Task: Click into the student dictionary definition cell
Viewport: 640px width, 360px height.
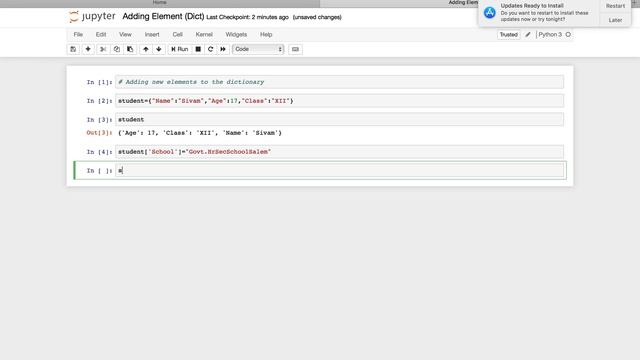Action: coord(340,101)
